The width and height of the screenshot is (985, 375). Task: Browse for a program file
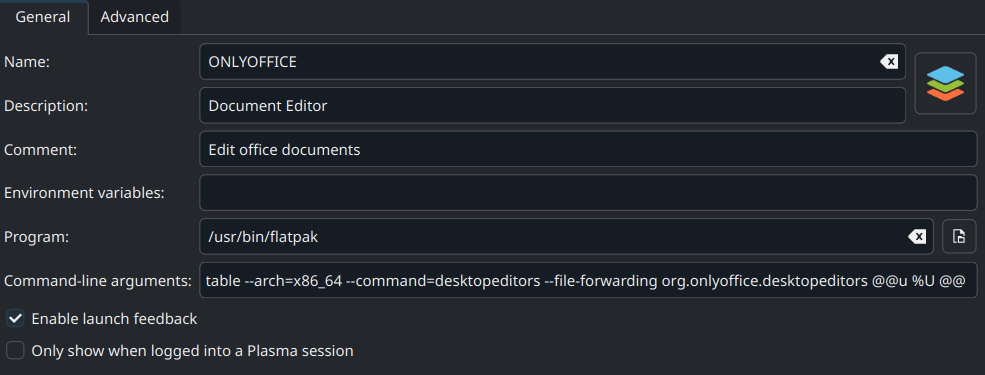(959, 237)
